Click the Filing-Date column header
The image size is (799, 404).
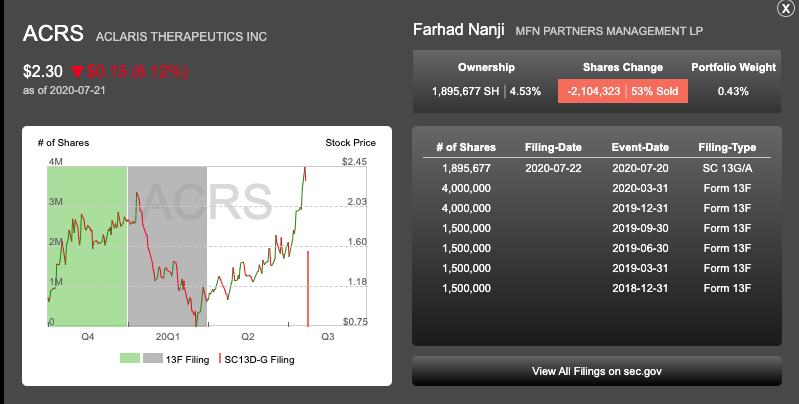coord(553,147)
